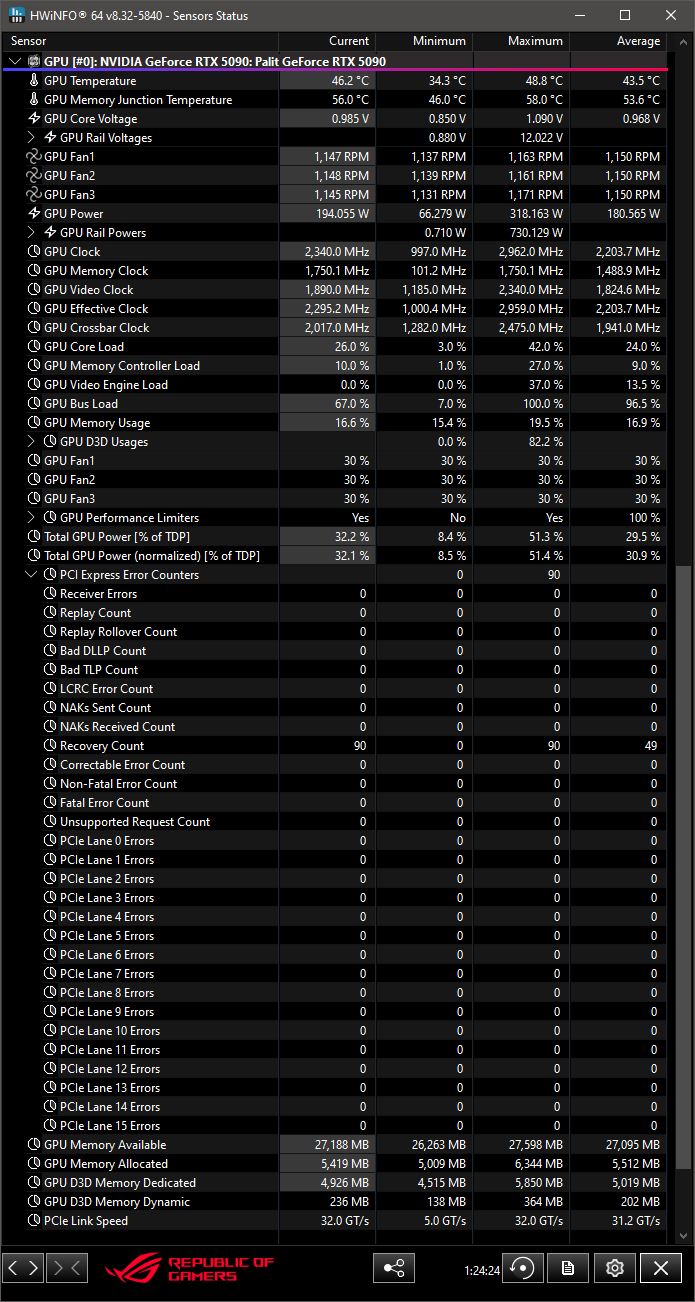Click the Current column header

pyautogui.click(x=327, y=41)
